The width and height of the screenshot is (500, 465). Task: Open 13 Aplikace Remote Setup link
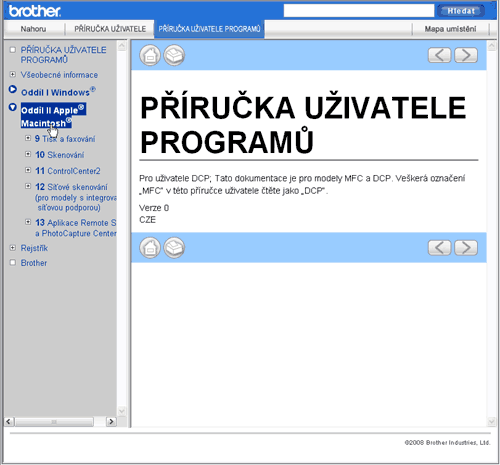(76, 228)
